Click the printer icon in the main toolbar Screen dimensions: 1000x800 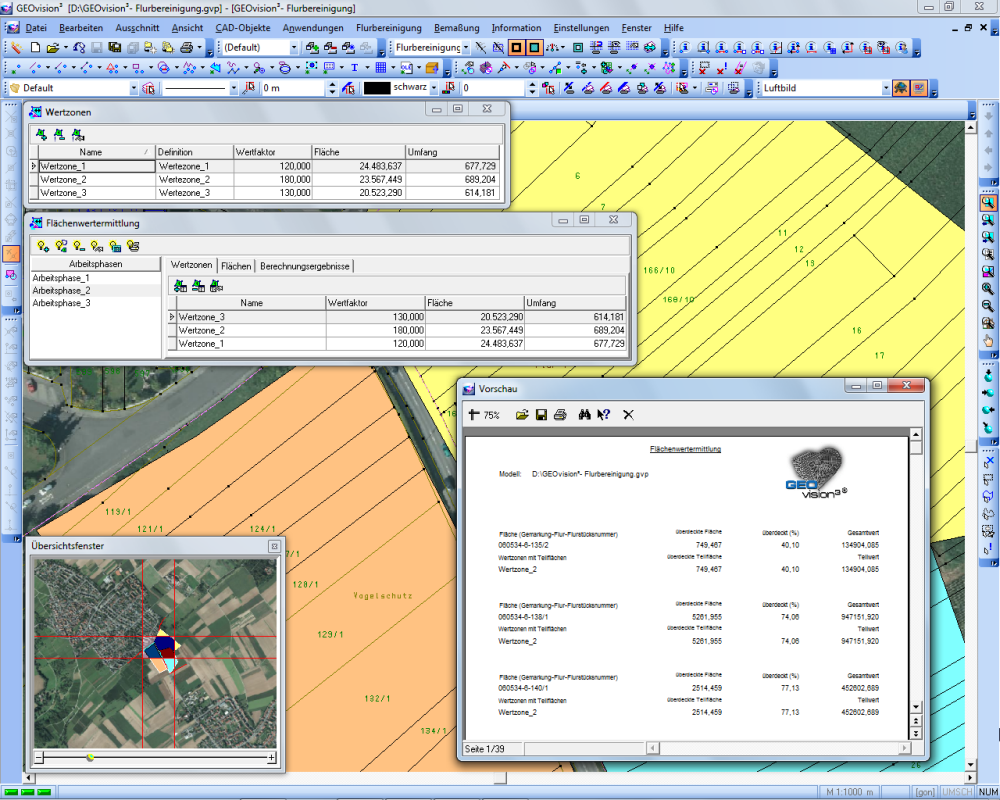coord(186,47)
